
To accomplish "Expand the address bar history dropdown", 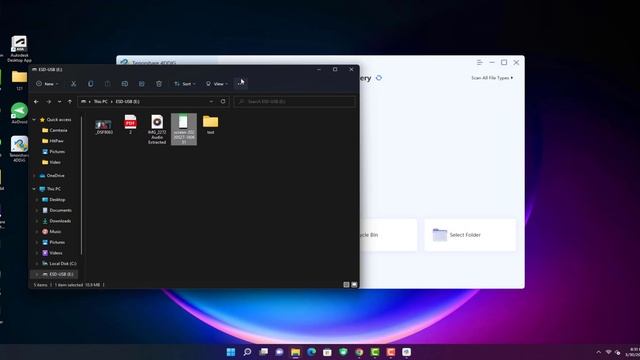I will [x=211, y=102].
